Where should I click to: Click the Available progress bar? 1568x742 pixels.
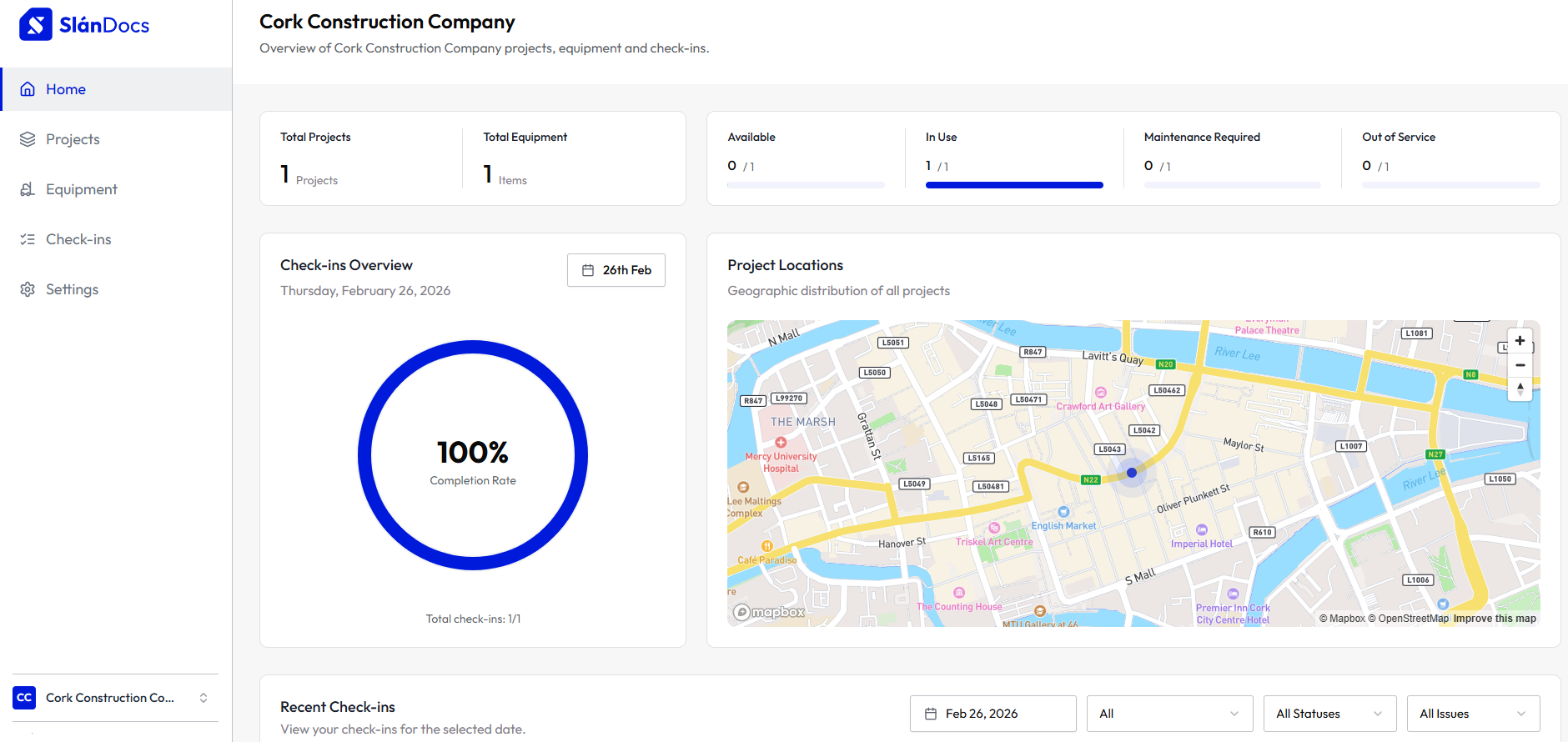pos(806,185)
